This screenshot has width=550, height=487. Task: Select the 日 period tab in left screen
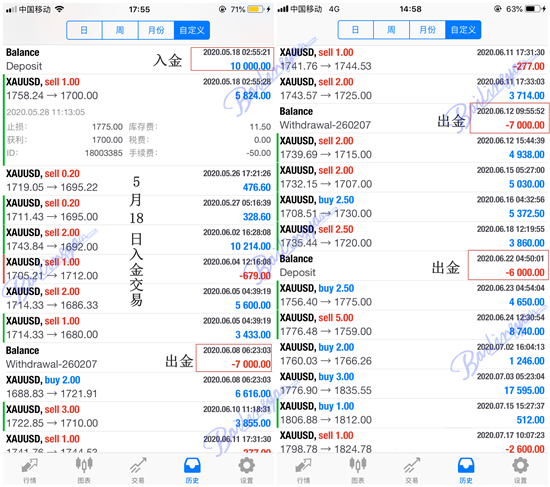pos(84,30)
